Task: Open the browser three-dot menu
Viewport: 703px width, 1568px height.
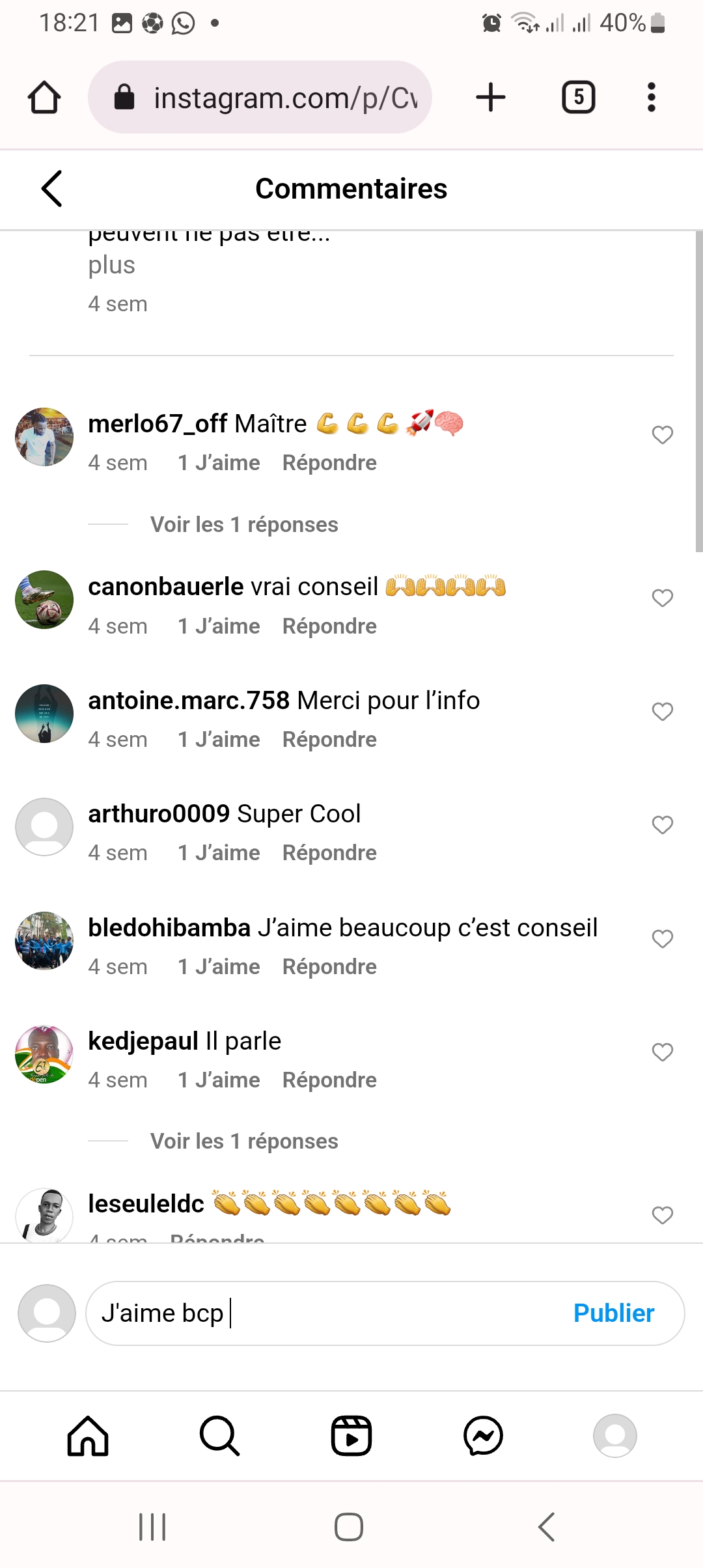Action: pos(651,98)
